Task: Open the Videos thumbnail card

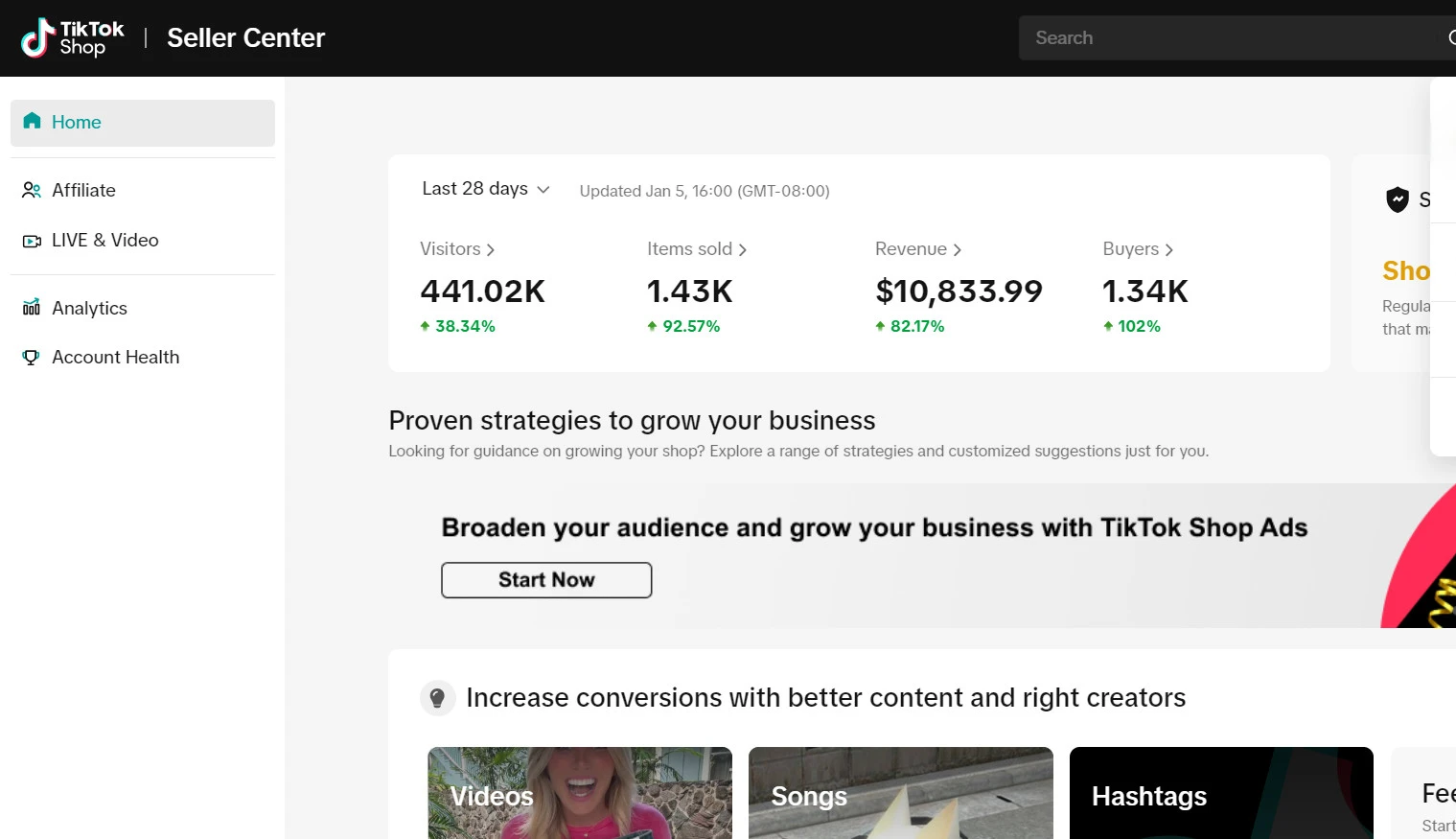Action: 580,793
